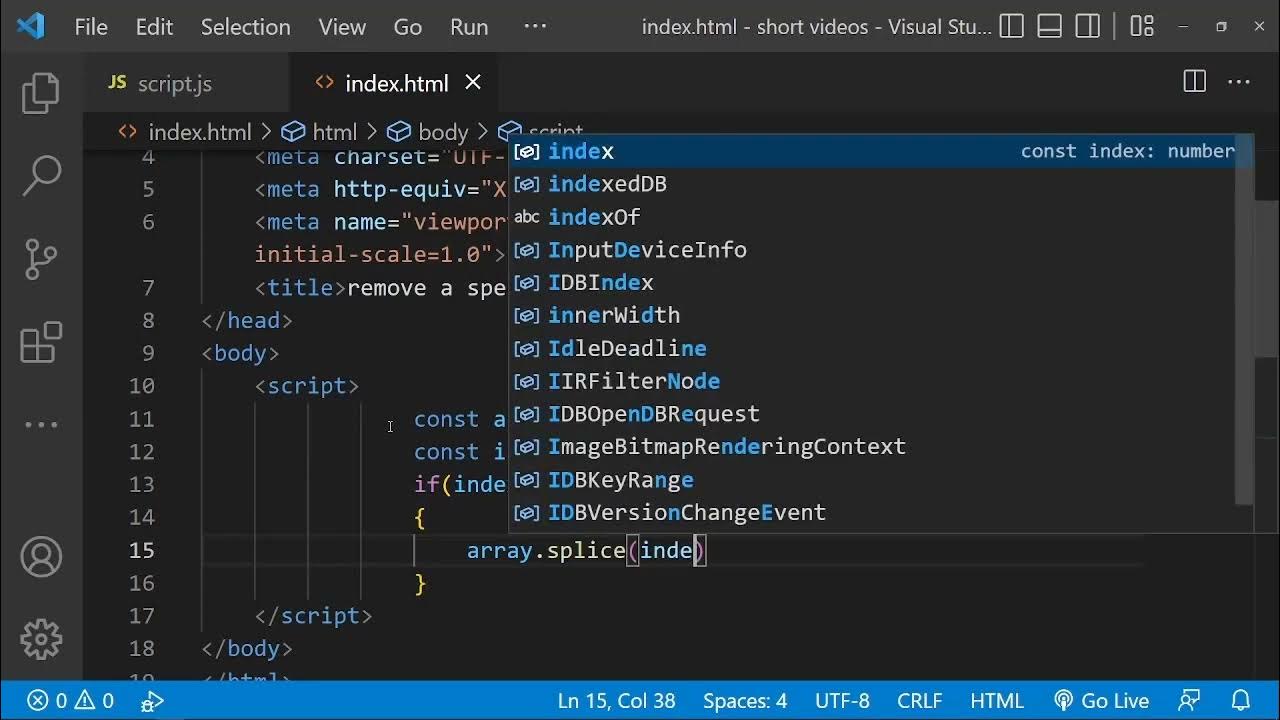
Task: Open the Search view in activity bar
Action: coord(41,176)
